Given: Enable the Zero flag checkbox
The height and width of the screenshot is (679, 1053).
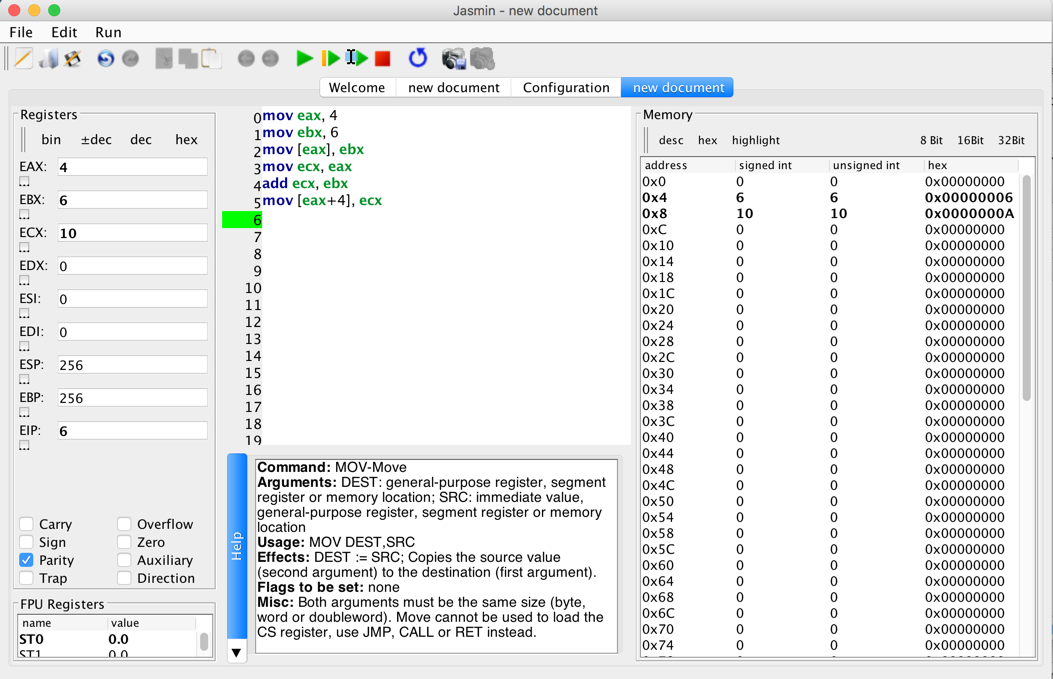Looking at the screenshot, I should [x=124, y=542].
